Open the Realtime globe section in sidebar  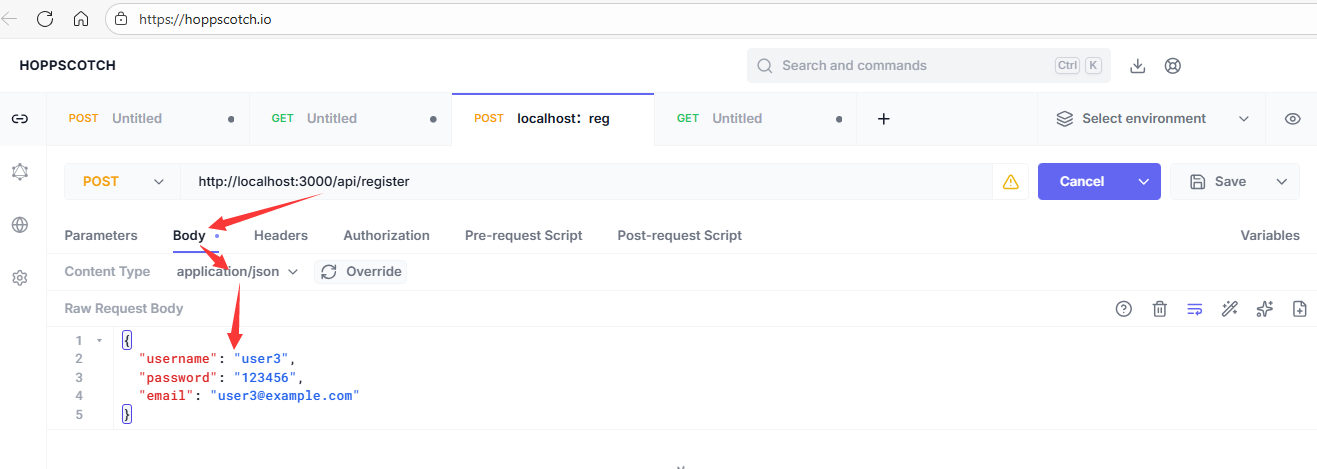coord(19,225)
